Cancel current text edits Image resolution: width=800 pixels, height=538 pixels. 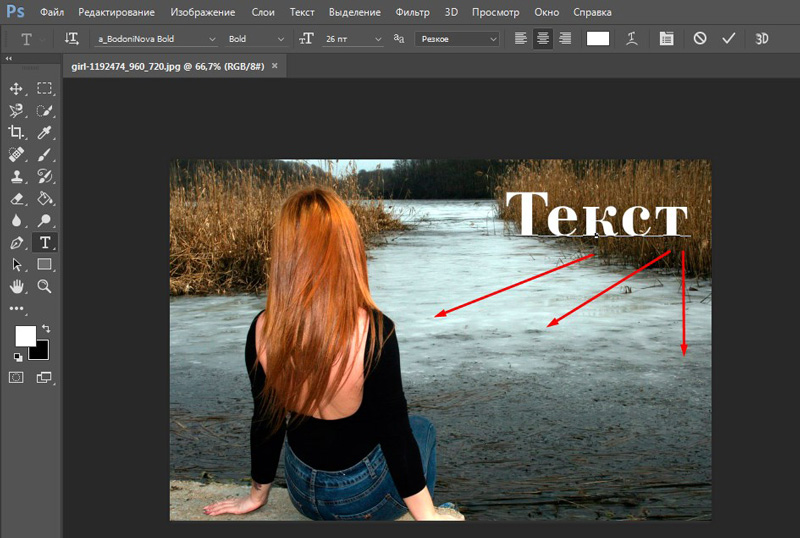pos(700,38)
